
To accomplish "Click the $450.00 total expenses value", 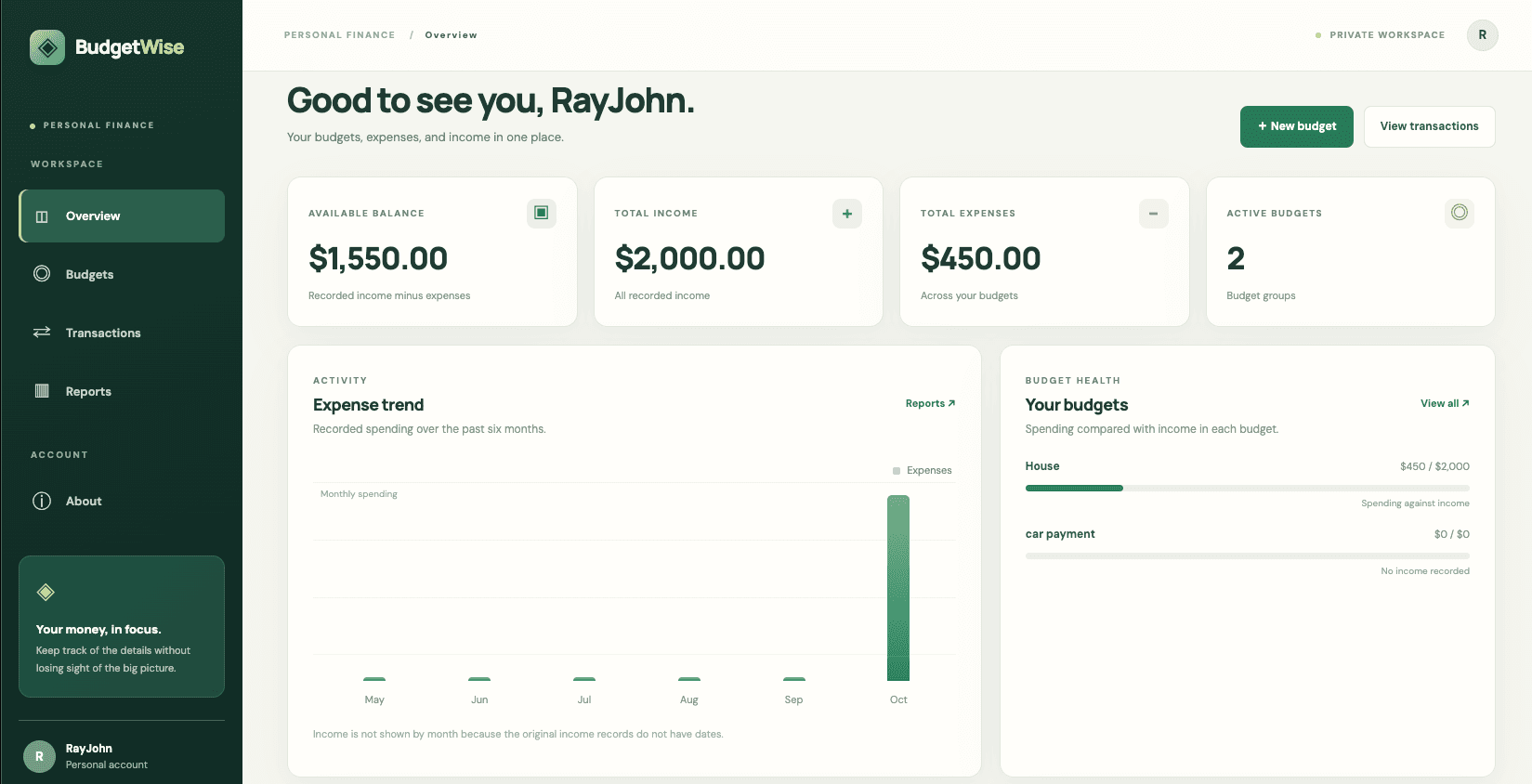I will pos(981,258).
